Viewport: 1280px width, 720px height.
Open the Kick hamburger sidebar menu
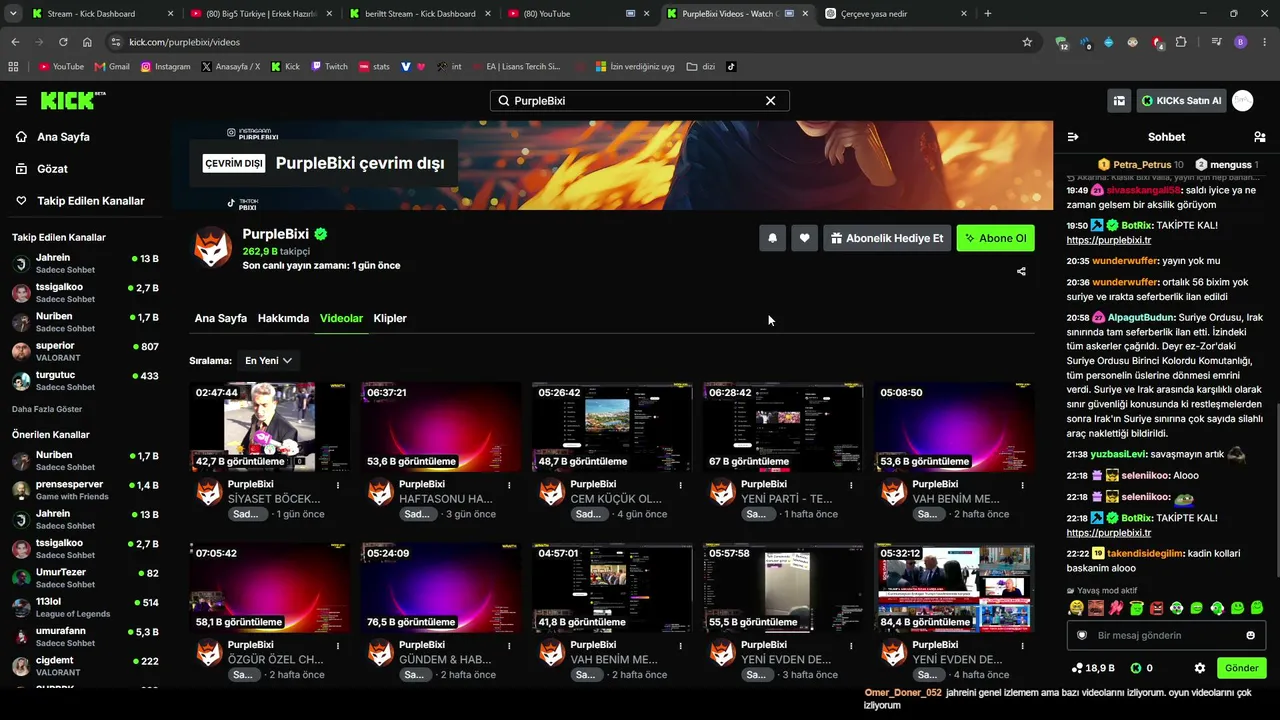(x=21, y=101)
